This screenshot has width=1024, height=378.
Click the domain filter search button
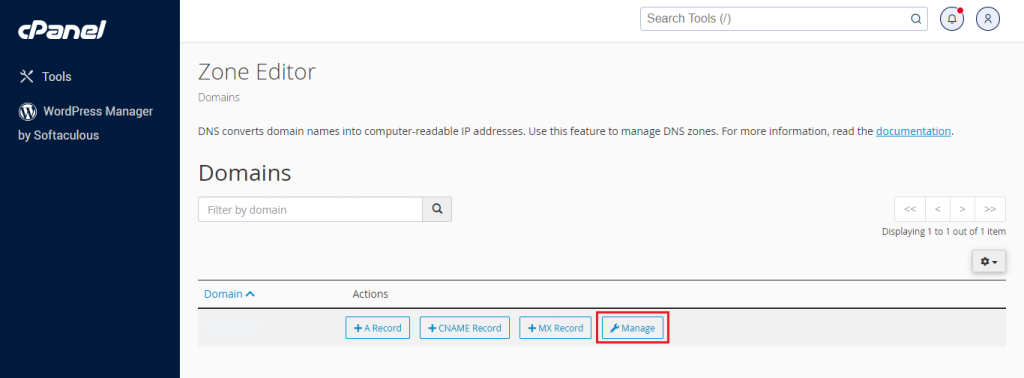[438, 210]
